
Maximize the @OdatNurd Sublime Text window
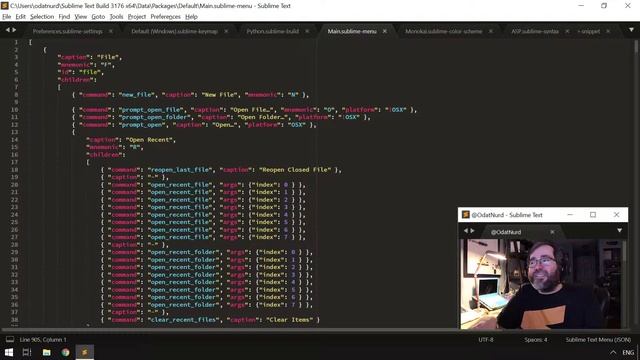pos(593,215)
